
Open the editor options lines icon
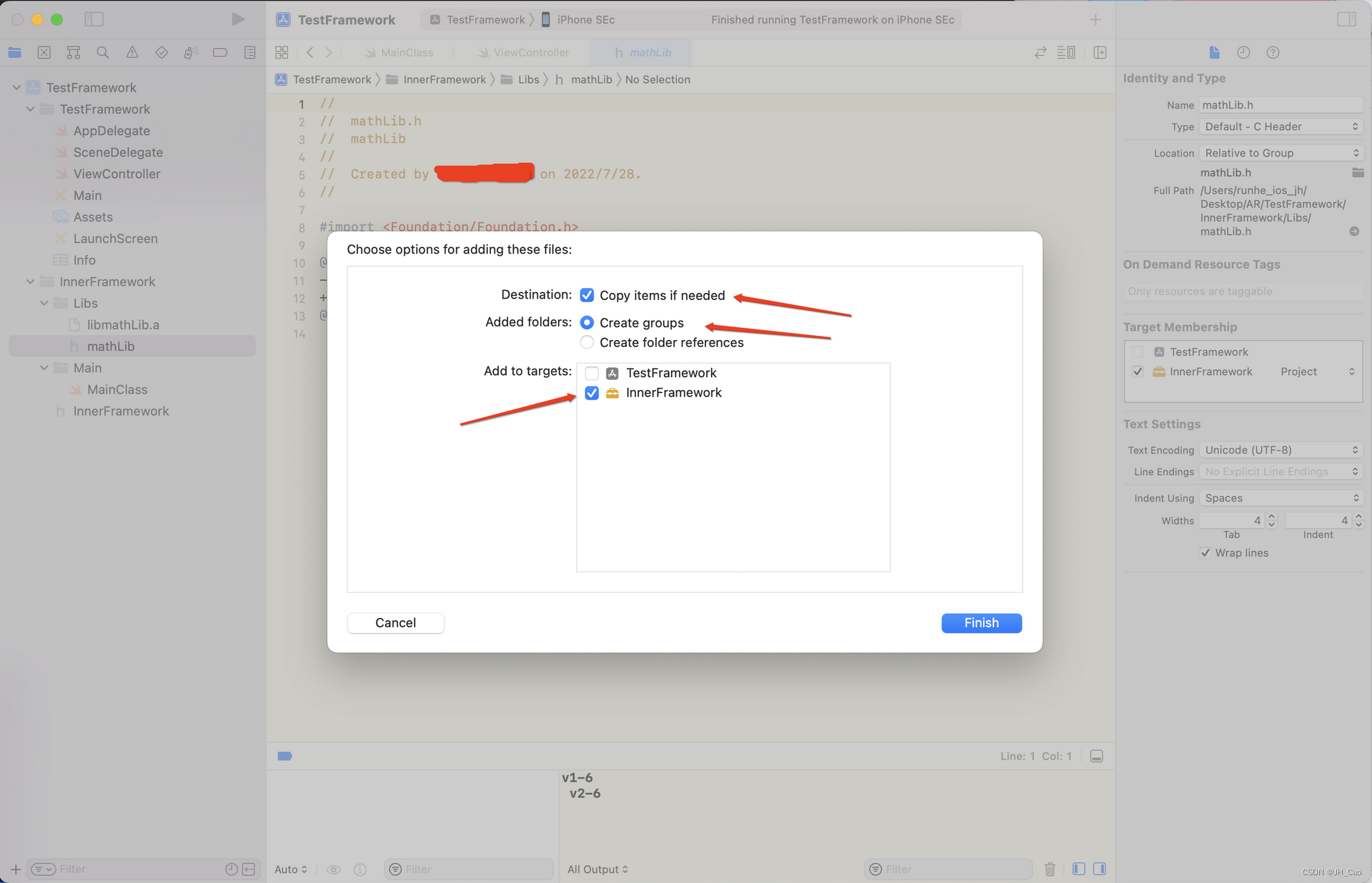point(1066,52)
